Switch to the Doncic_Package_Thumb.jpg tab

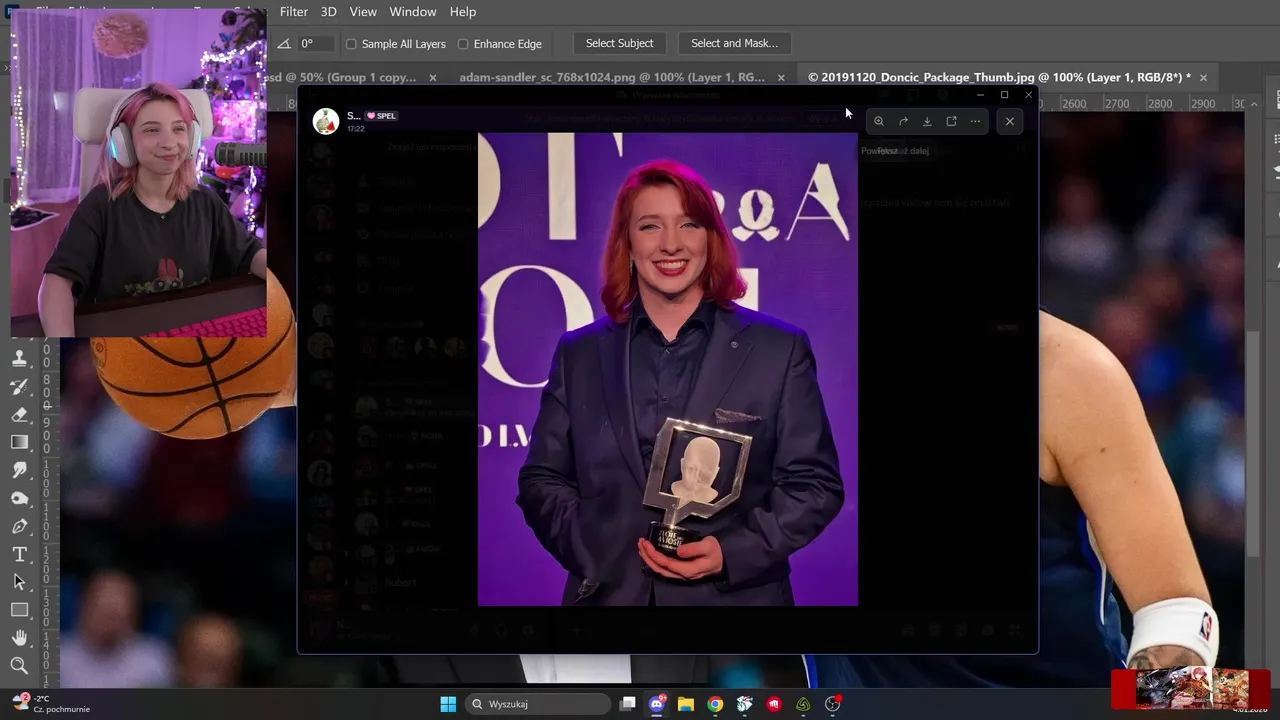(x=998, y=77)
